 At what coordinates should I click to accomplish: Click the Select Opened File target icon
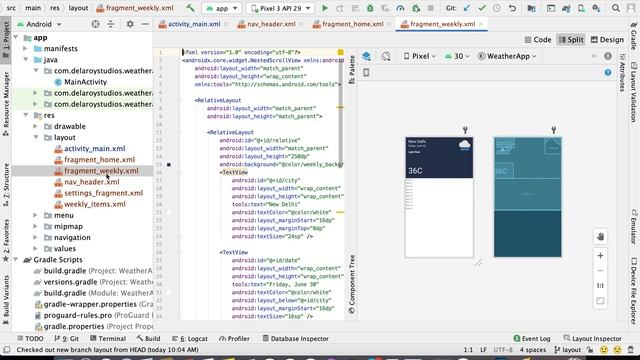[x=96, y=24]
